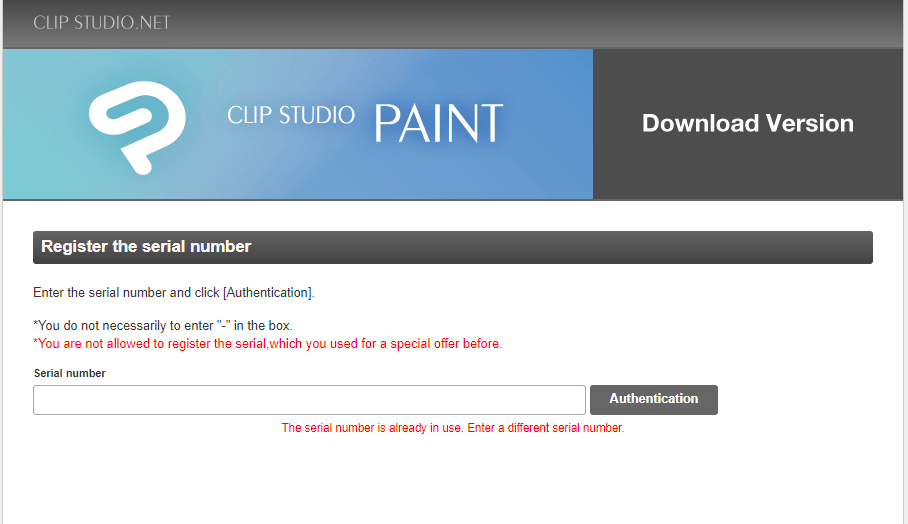
Task: Click the Serial number field label
Action: coord(70,373)
